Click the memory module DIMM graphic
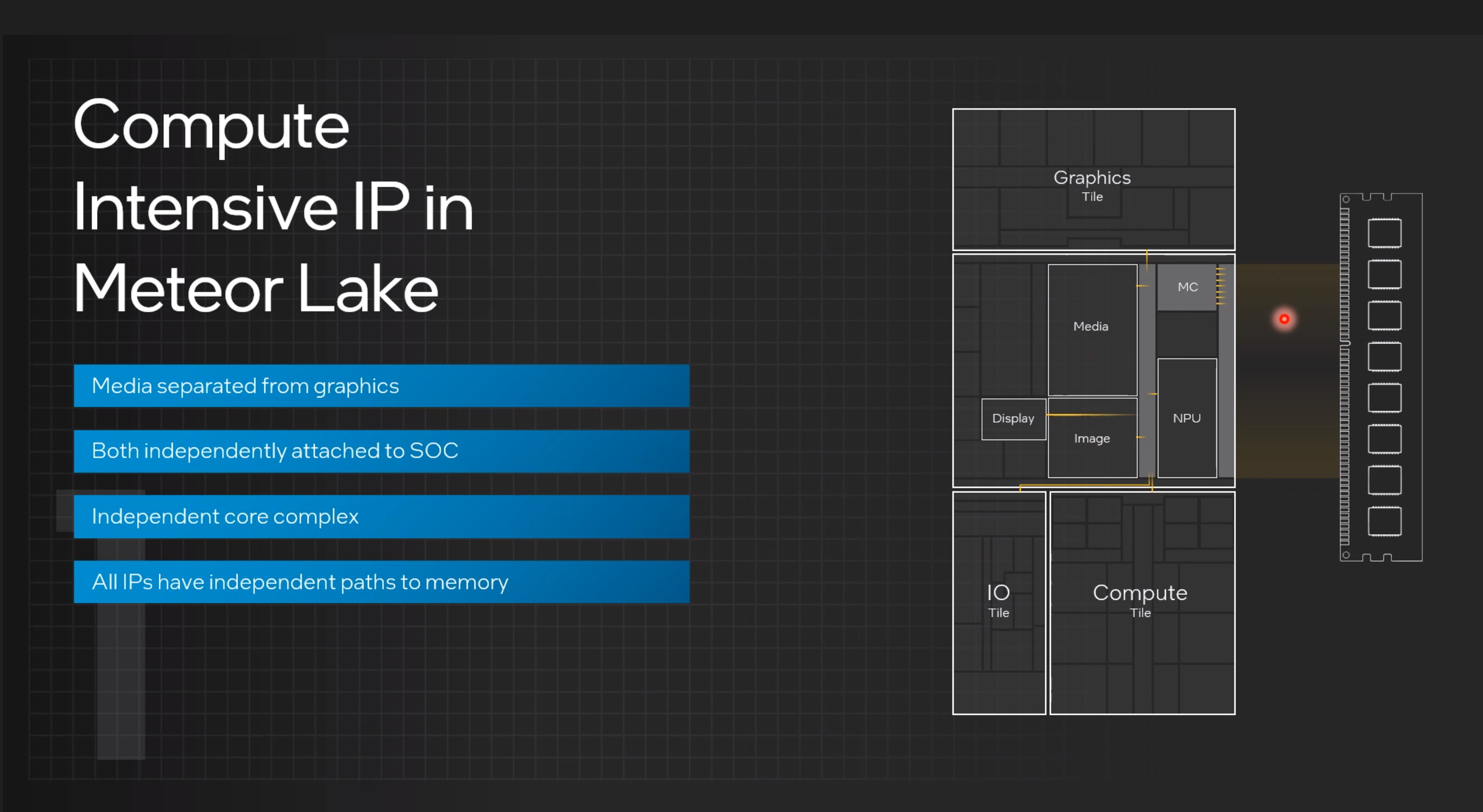Viewport: 1483px width, 812px height. coord(1380,377)
